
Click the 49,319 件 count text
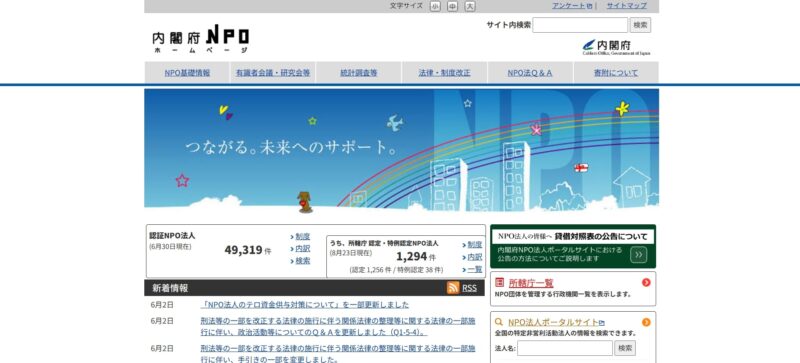coord(248,250)
